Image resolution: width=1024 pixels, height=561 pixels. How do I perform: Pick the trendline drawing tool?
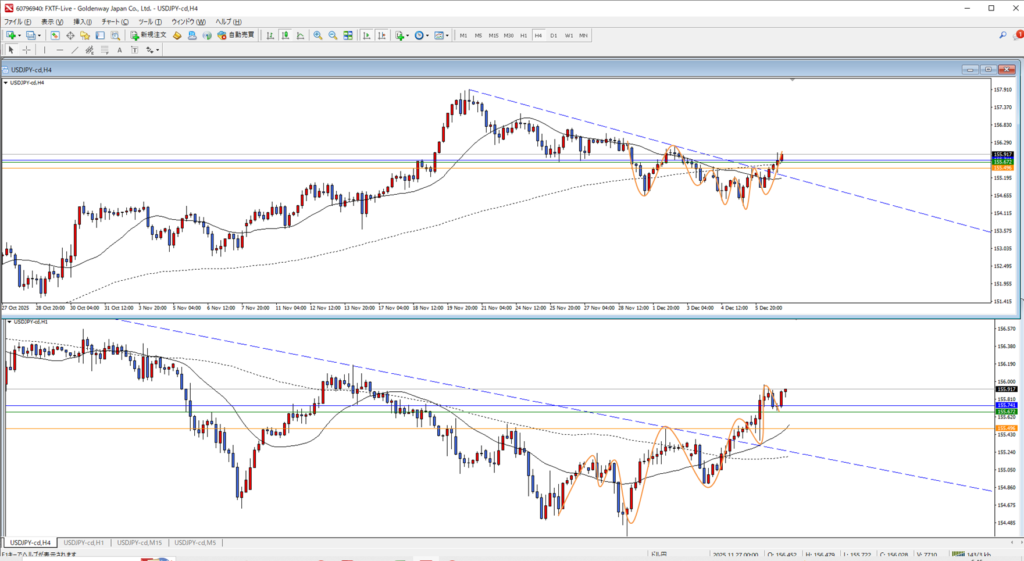[x=76, y=49]
